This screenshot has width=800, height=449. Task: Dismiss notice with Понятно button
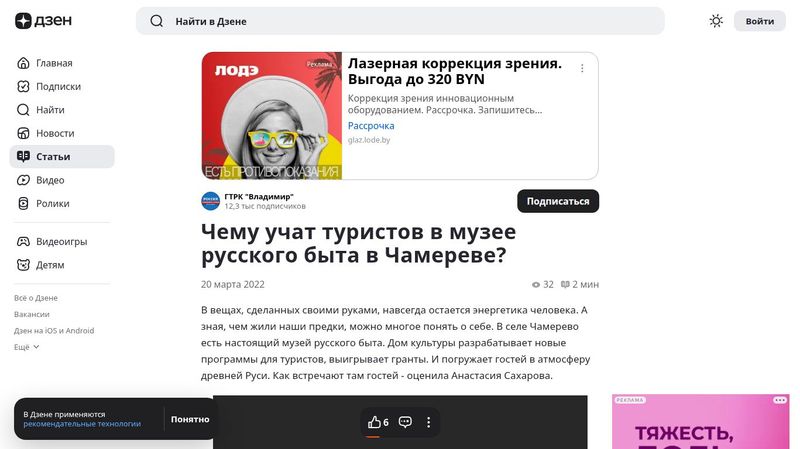(x=190, y=419)
